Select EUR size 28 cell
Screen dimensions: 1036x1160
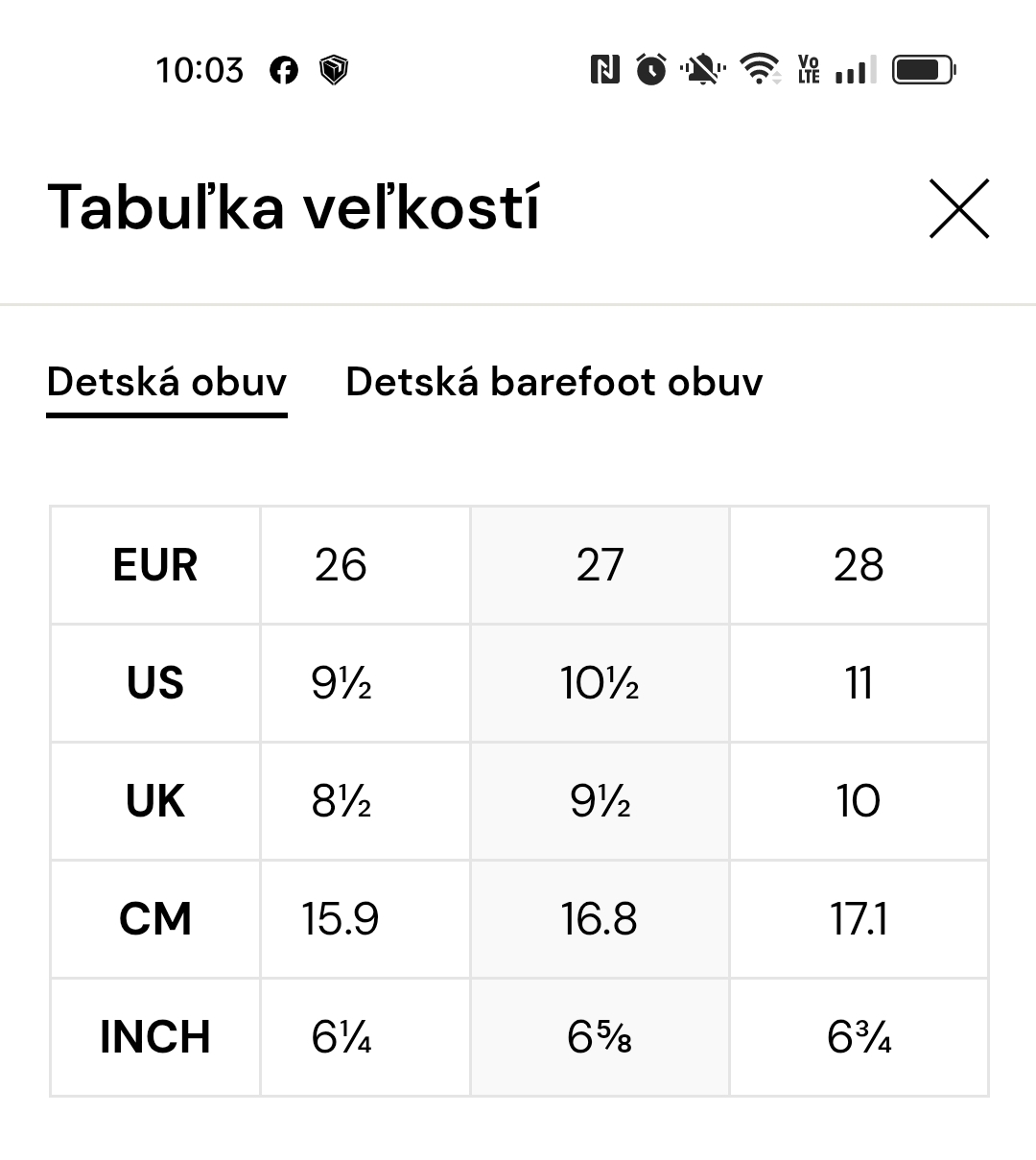click(x=859, y=565)
